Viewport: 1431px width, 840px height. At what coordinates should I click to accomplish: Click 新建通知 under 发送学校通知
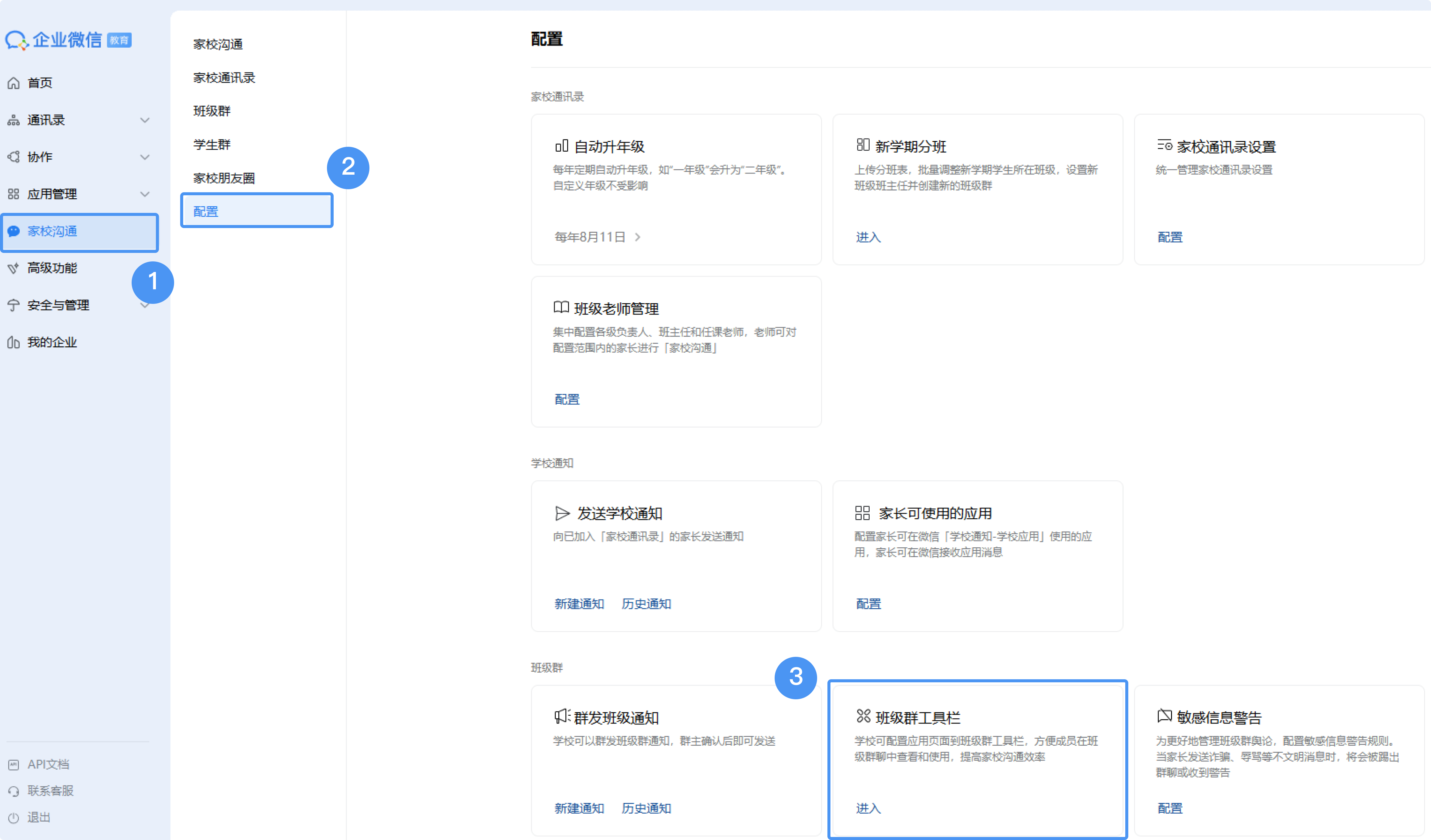click(x=579, y=604)
